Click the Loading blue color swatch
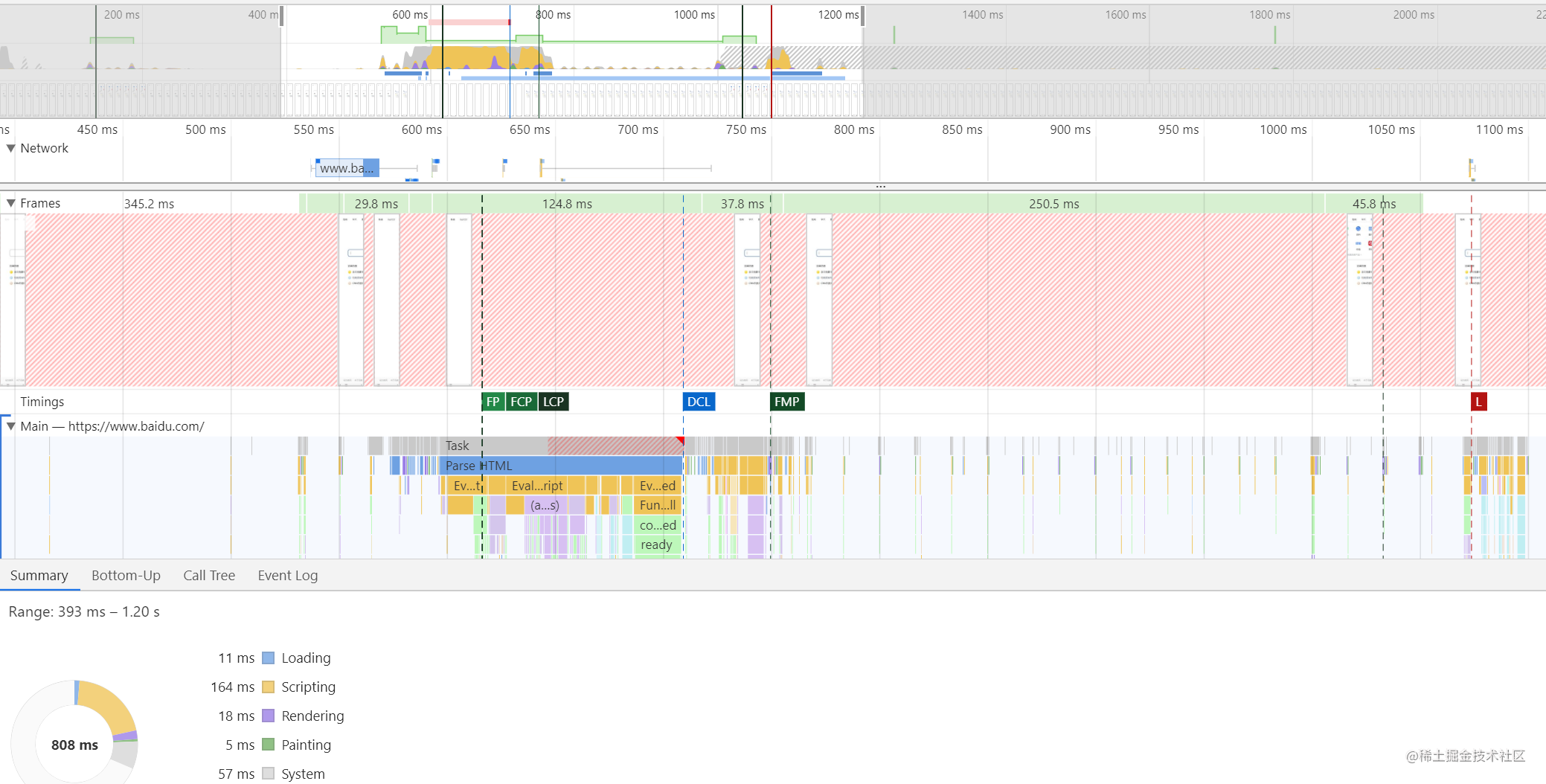 (x=269, y=658)
